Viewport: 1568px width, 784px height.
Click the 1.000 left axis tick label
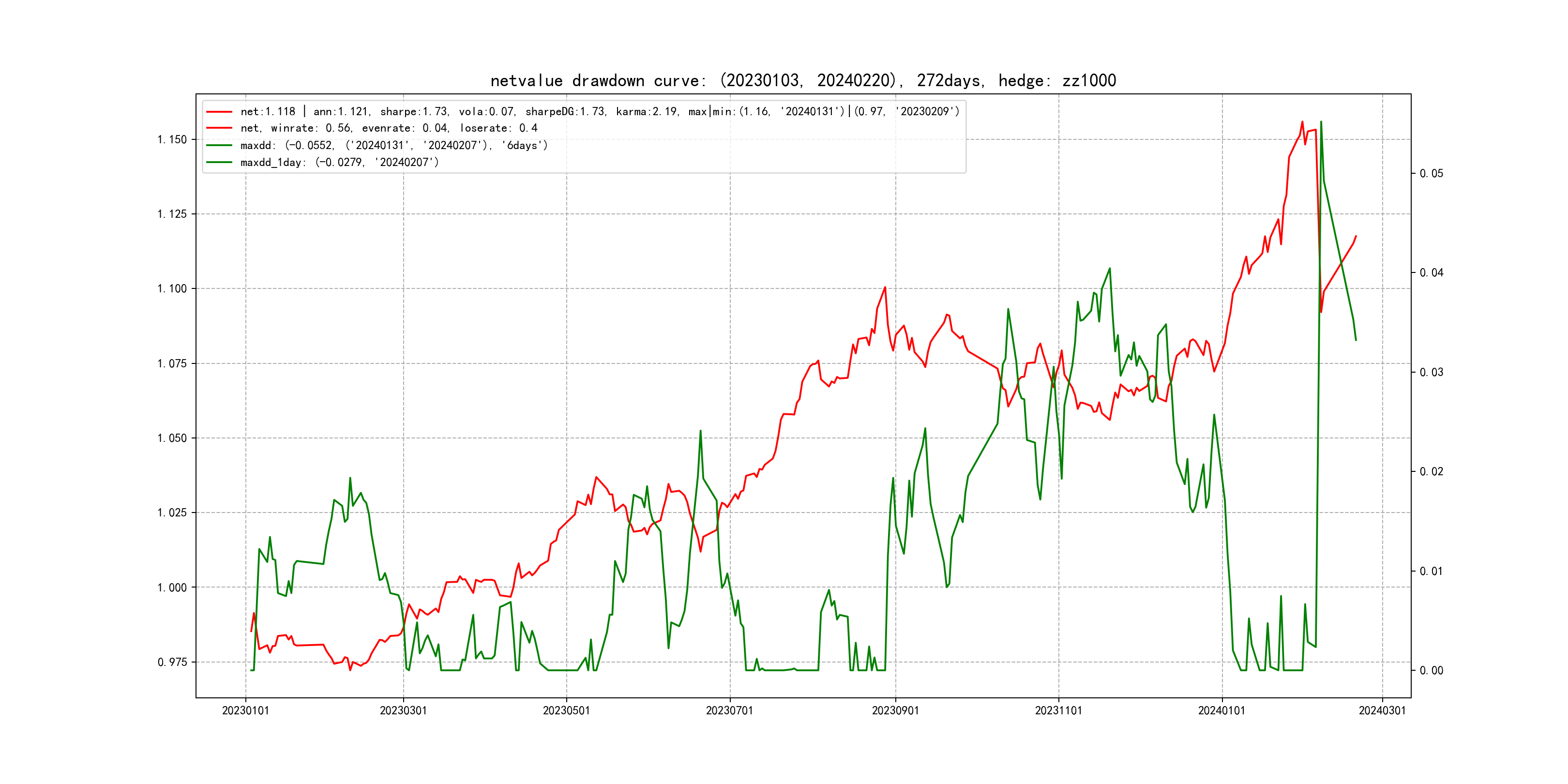[x=172, y=588]
